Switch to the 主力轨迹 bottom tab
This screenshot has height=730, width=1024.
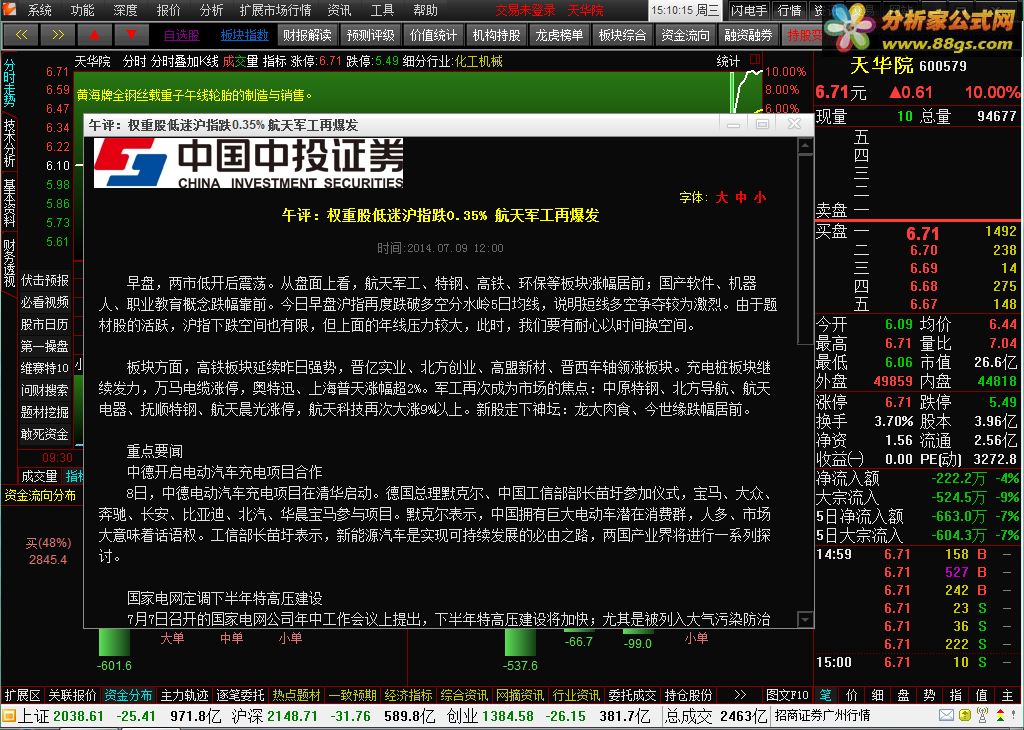click(x=185, y=695)
